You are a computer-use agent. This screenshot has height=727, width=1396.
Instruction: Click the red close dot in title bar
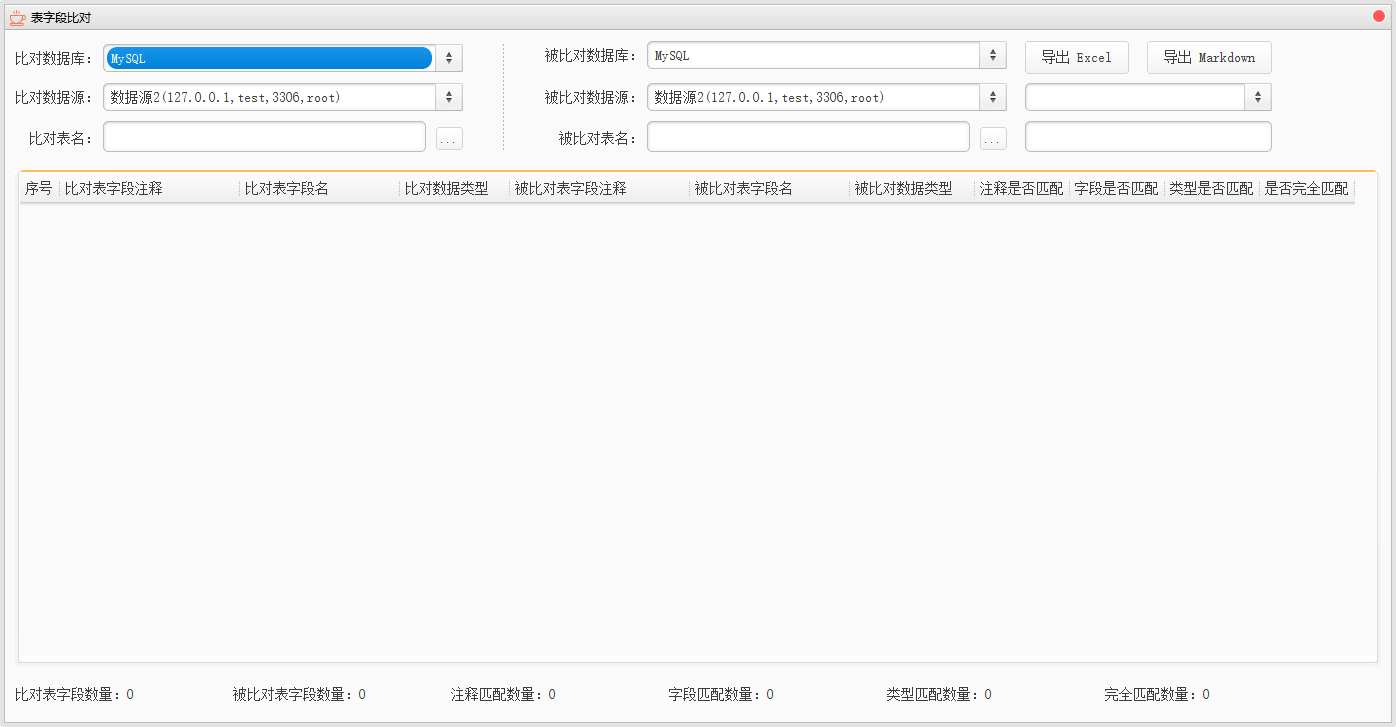pos(1378,16)
